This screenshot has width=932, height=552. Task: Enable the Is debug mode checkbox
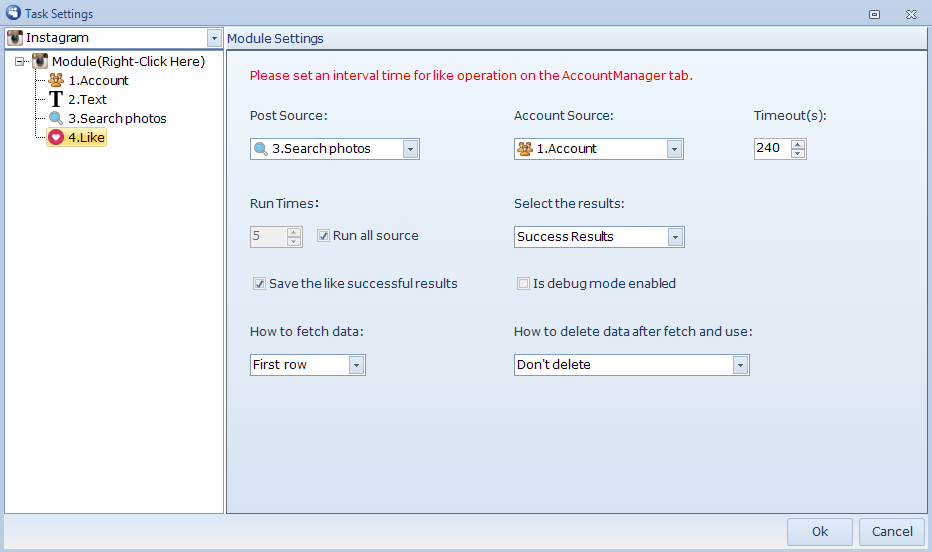tap(523, 284)
